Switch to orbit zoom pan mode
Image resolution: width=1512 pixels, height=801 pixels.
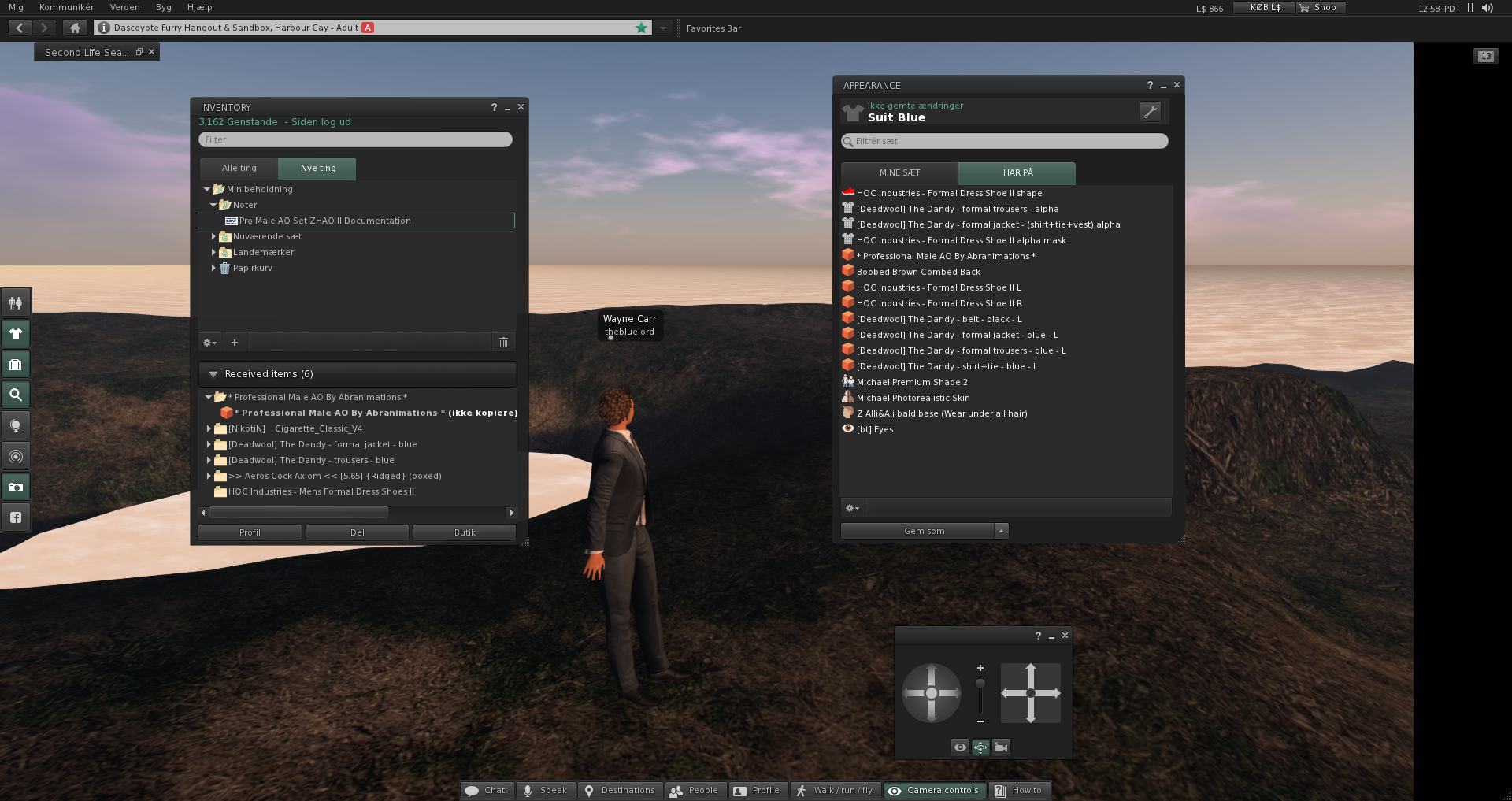[980, 747]
